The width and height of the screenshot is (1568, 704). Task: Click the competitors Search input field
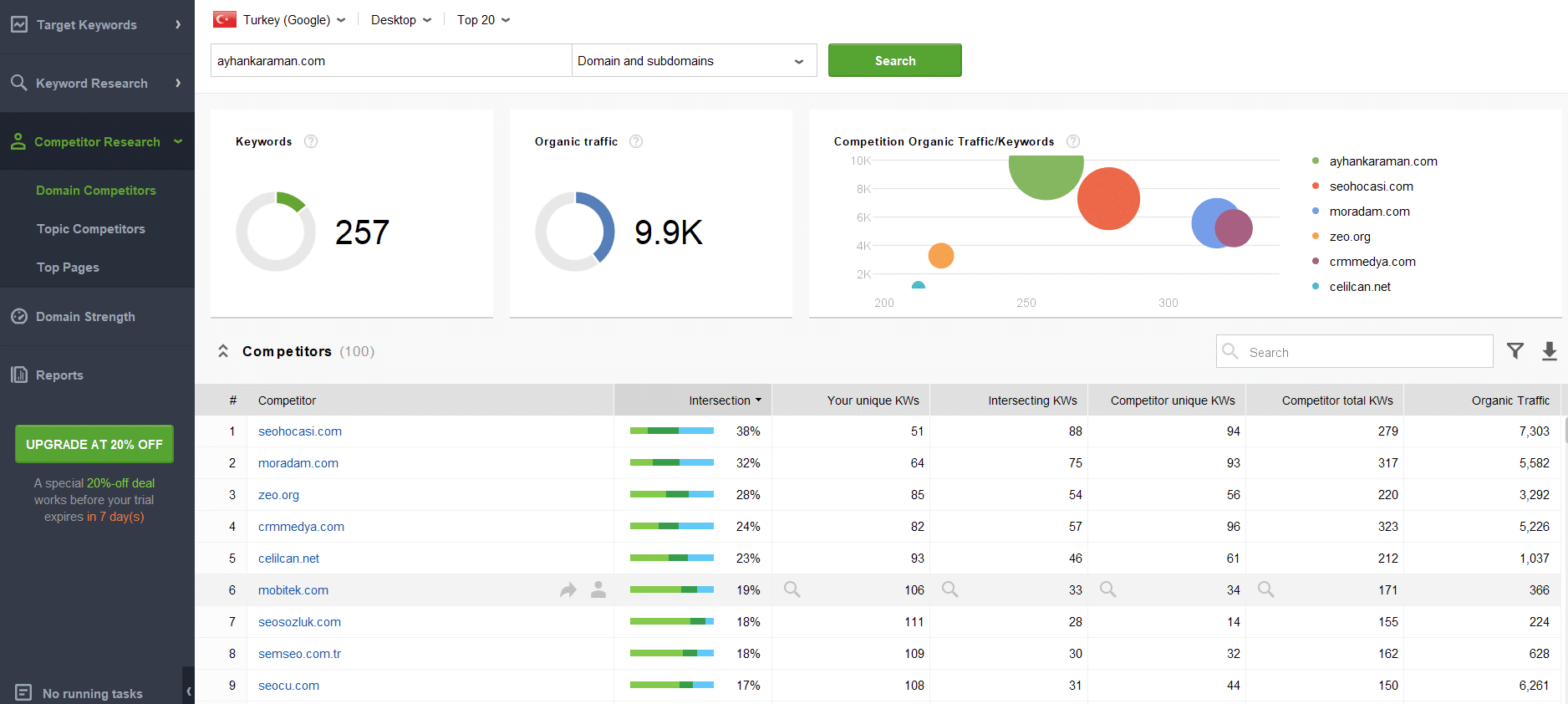pos(1354,351)
